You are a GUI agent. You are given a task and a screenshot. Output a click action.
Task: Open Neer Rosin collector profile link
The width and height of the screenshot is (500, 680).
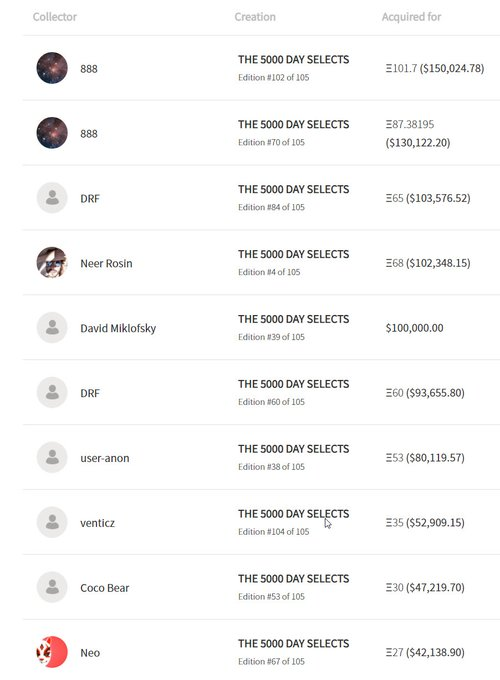click(x=106, y=263)
